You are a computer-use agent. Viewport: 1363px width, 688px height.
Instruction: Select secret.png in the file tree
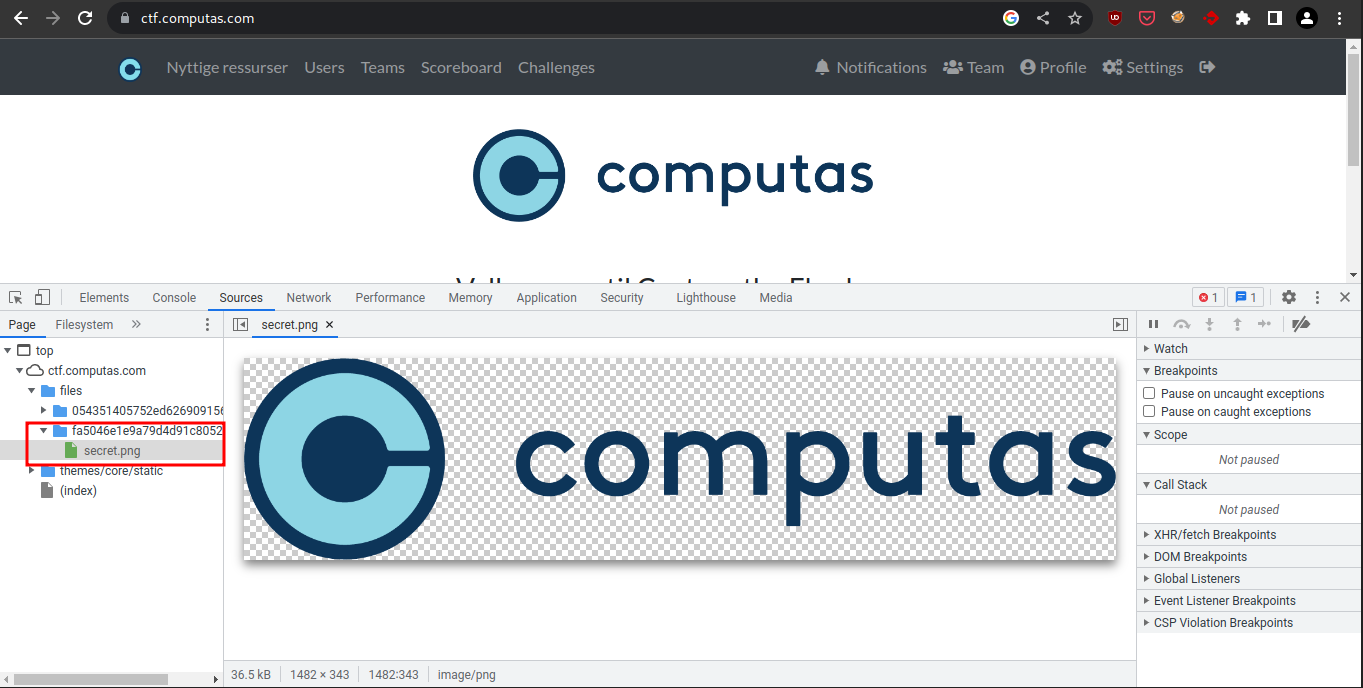(112, 451)
